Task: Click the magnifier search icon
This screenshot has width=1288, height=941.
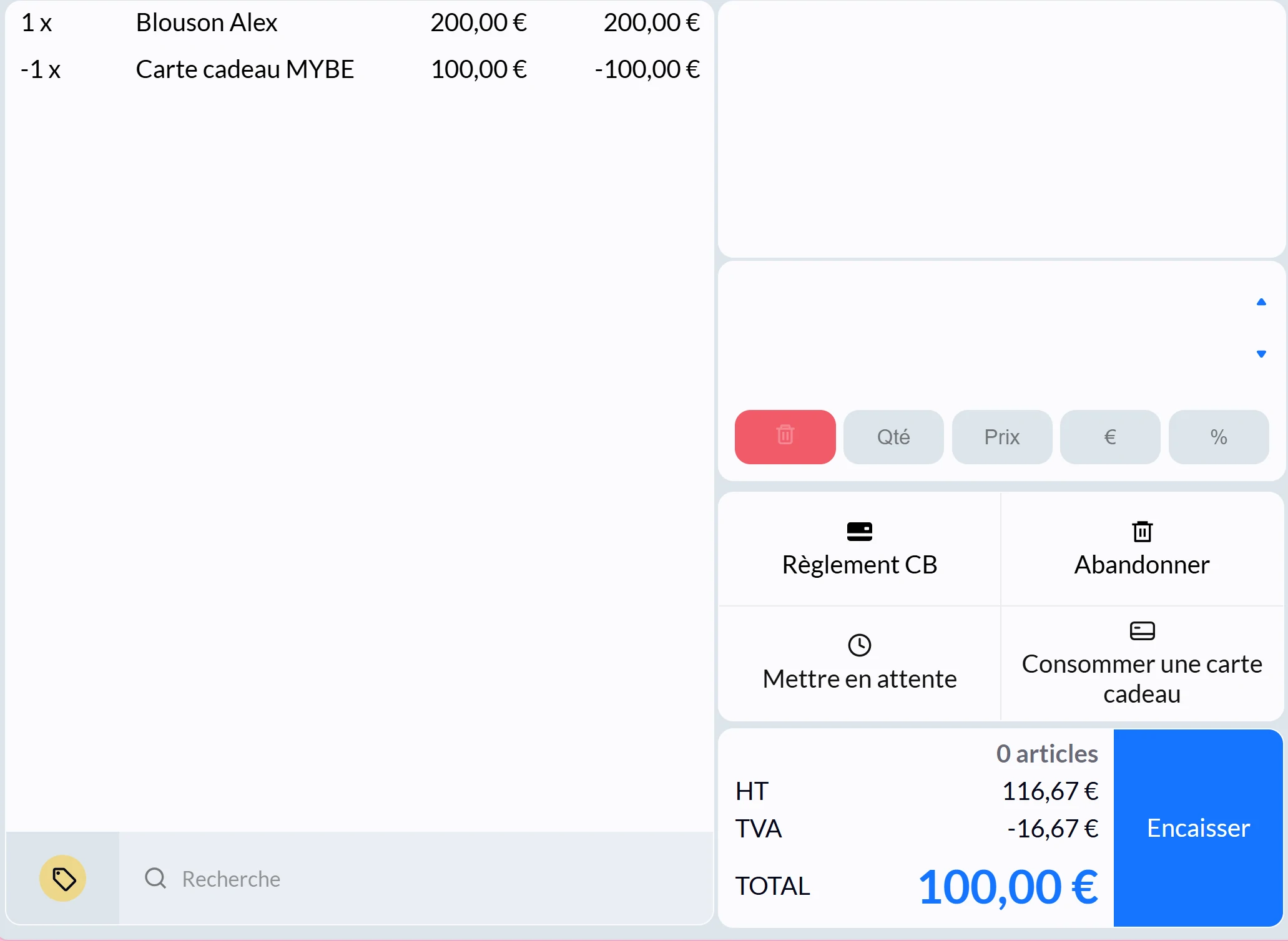Action: click(155, 879)
